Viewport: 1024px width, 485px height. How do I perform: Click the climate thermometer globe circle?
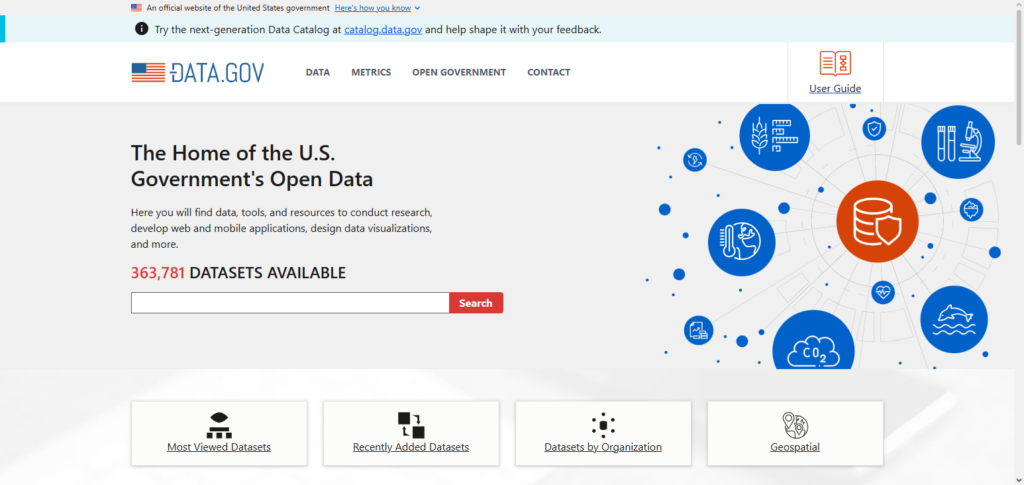[x=741, y=242]
